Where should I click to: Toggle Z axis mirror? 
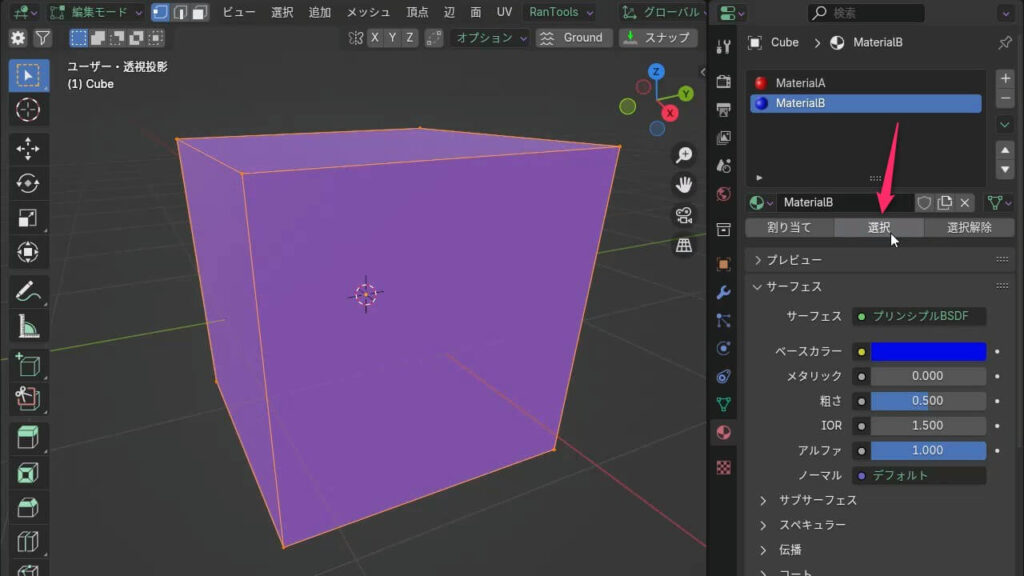click(x=409, y=38)
